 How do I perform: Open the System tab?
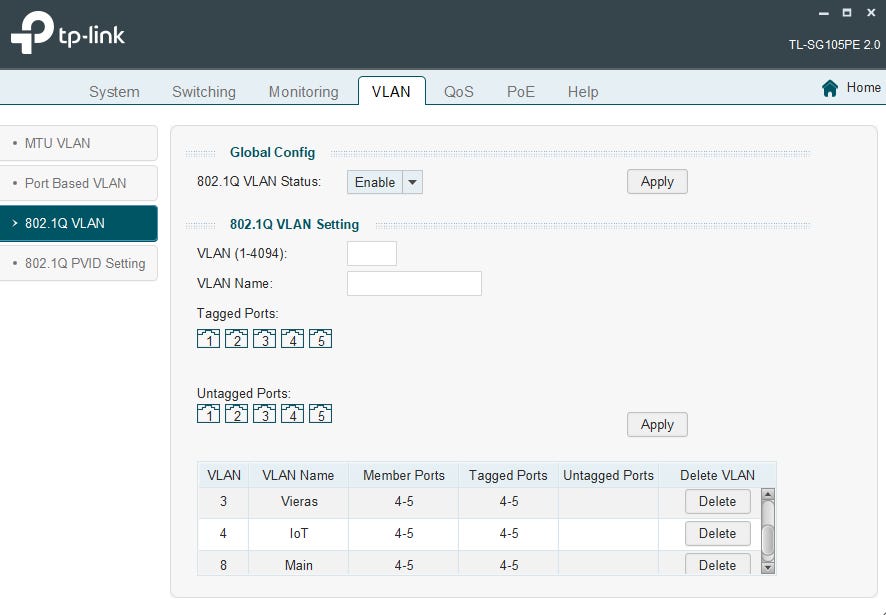click(x=114, y=92)
